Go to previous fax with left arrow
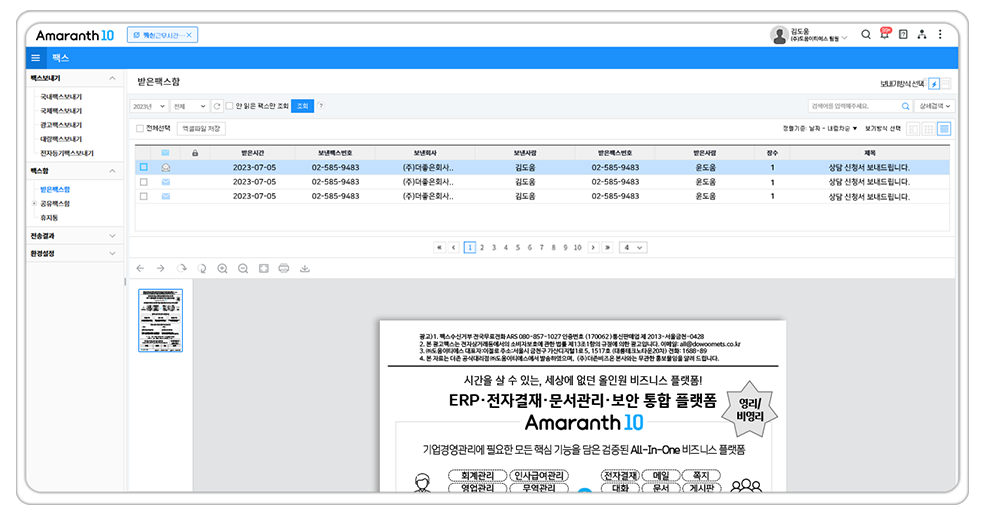The width and height of the screenshot is (984, 517). [140, 269]
